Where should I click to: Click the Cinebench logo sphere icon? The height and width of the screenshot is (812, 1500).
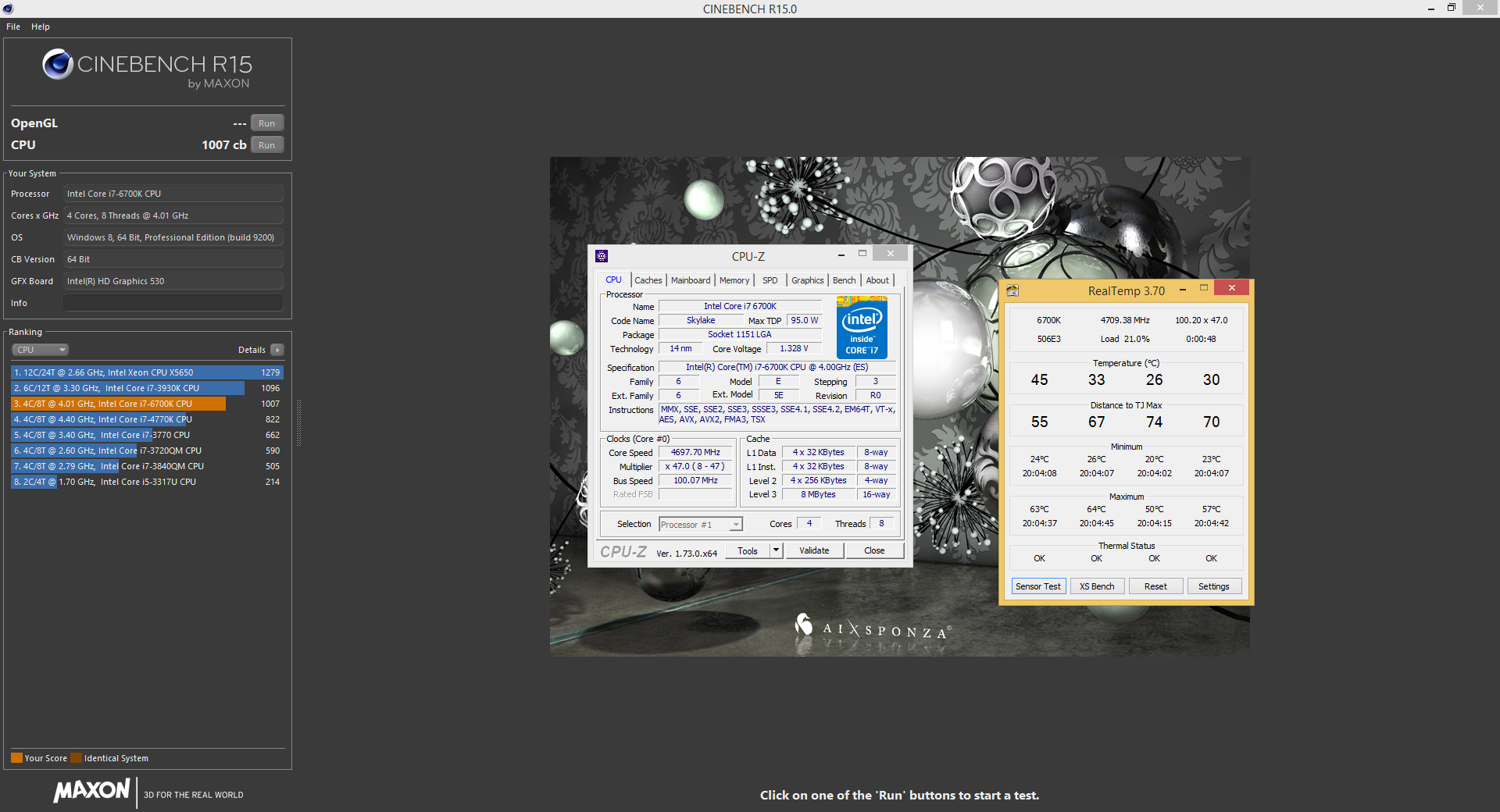(58, 64)
